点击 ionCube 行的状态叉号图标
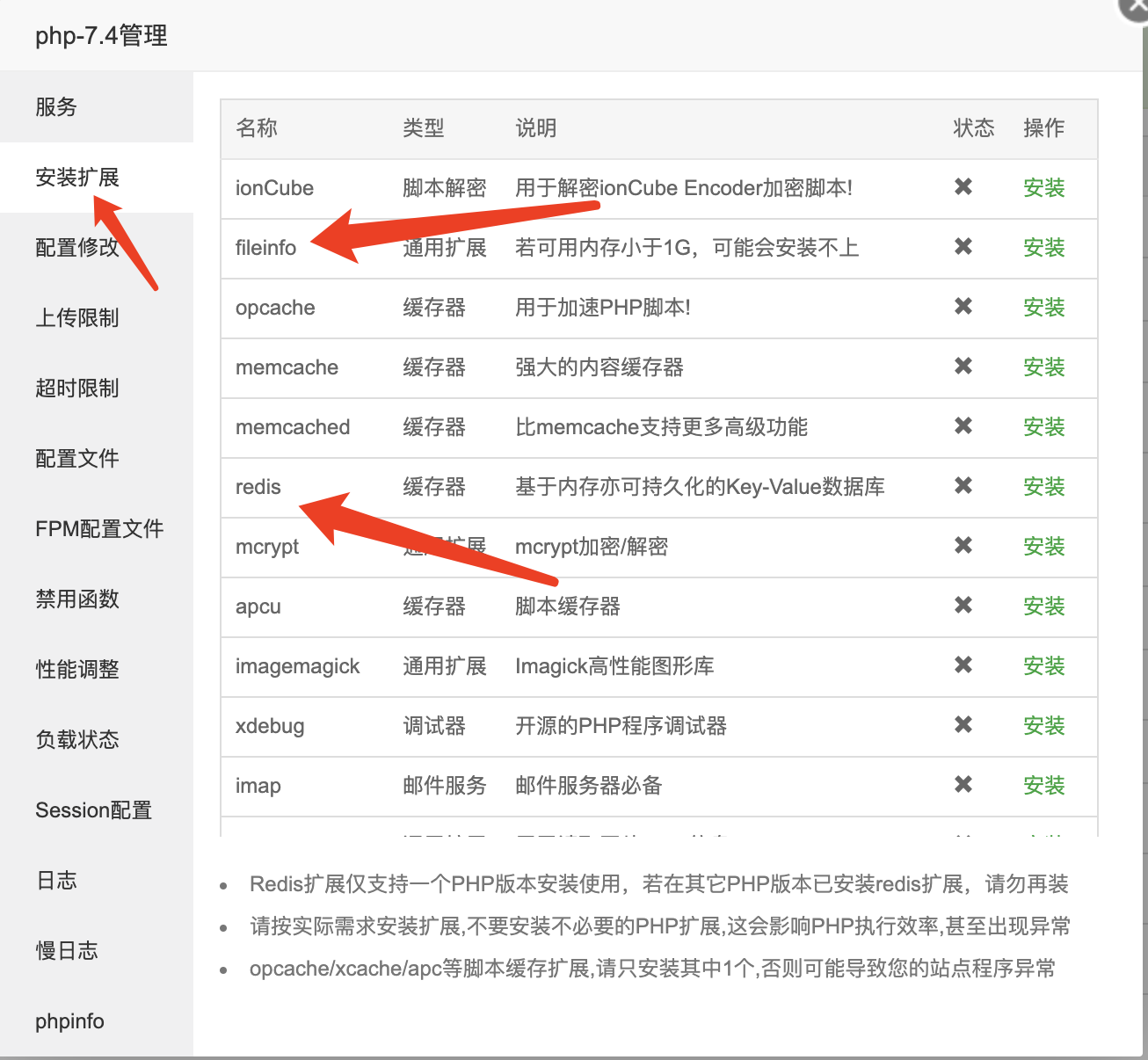 click(x=963, y=187)
